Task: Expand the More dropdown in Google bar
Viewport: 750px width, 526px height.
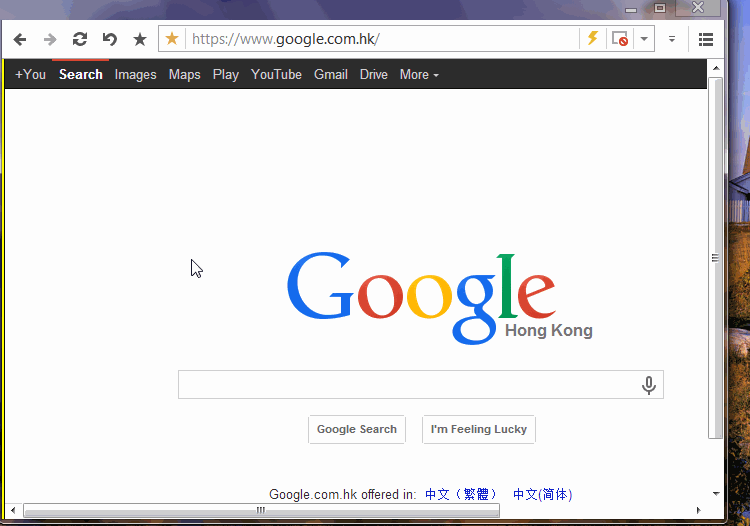Action: pyautogui.click(x=419, y=74)
